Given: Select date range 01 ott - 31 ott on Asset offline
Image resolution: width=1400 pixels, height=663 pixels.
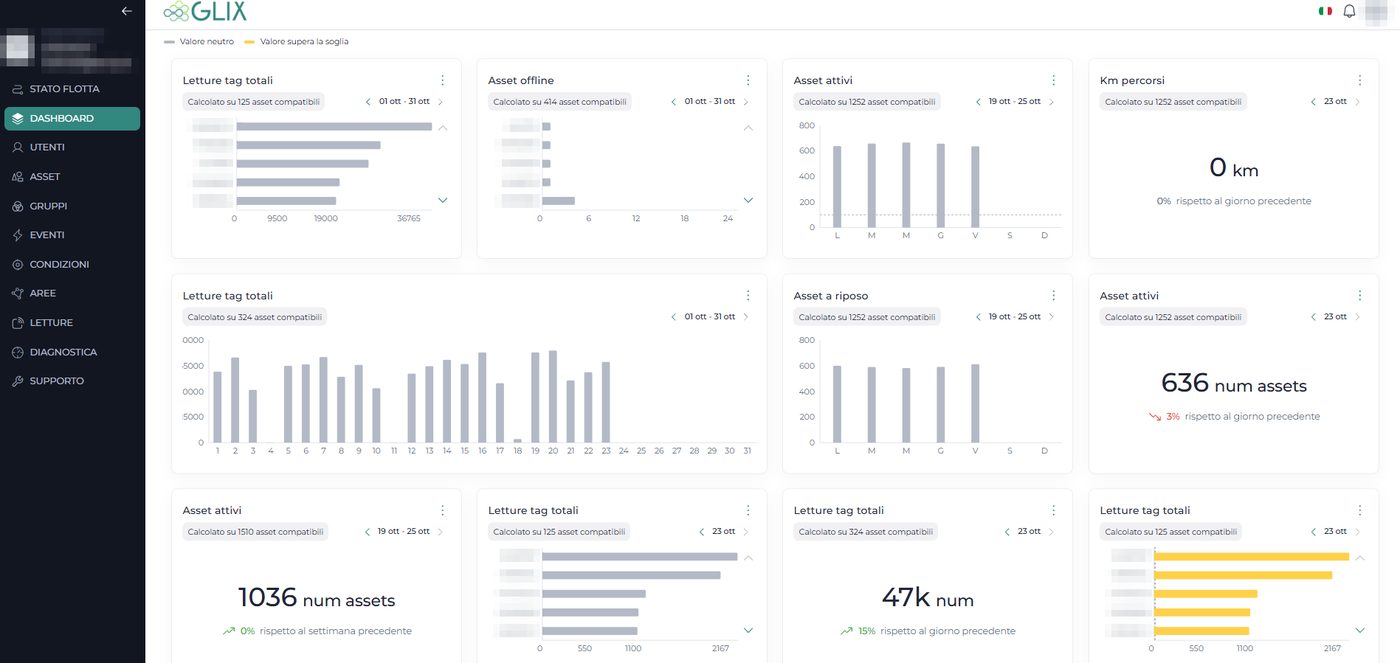Looking at the screenshot, I should pyautogui.click(x=710, y=101).
